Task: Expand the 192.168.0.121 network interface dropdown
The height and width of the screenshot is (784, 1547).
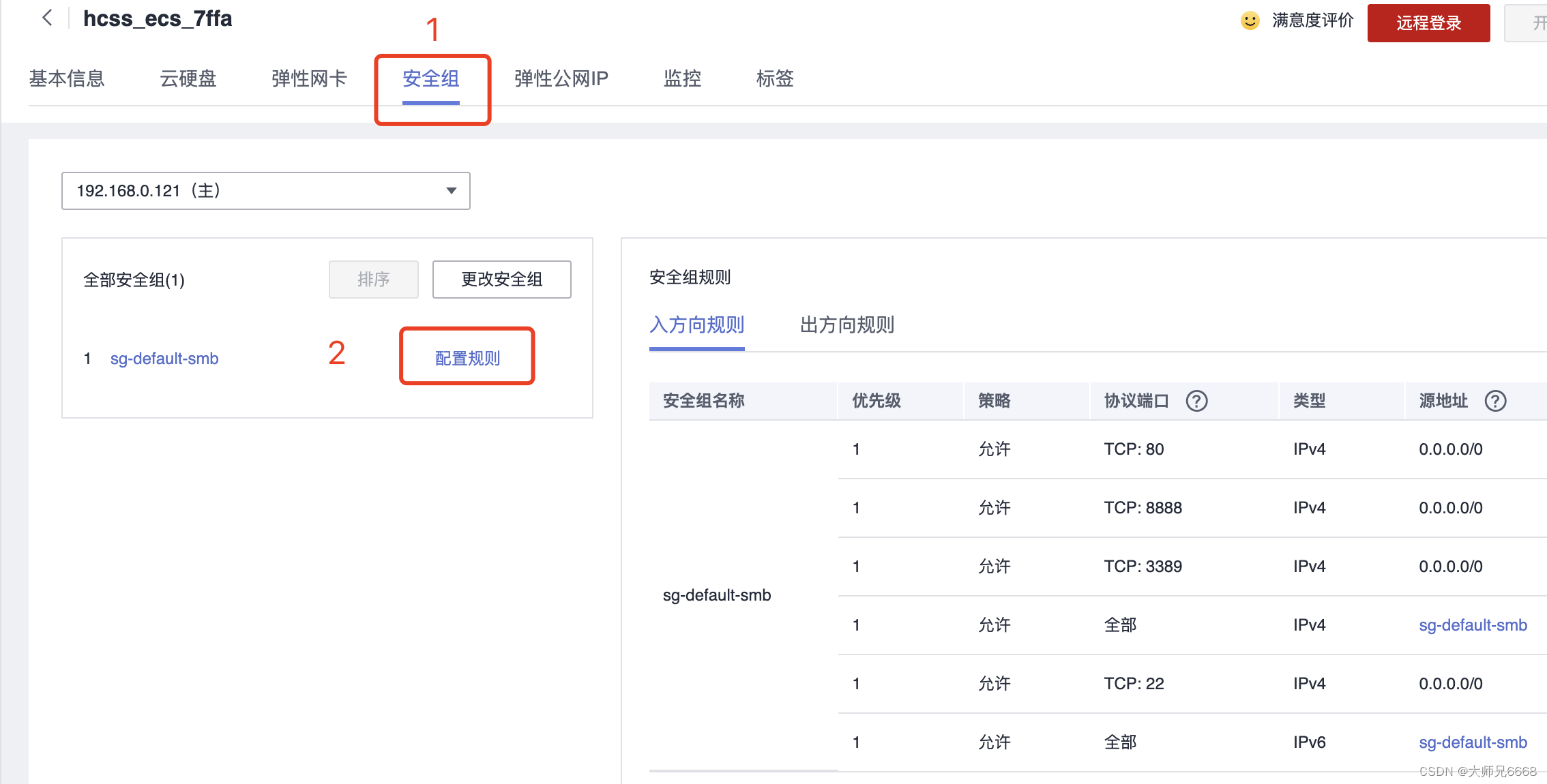Action: pos(266,191)
